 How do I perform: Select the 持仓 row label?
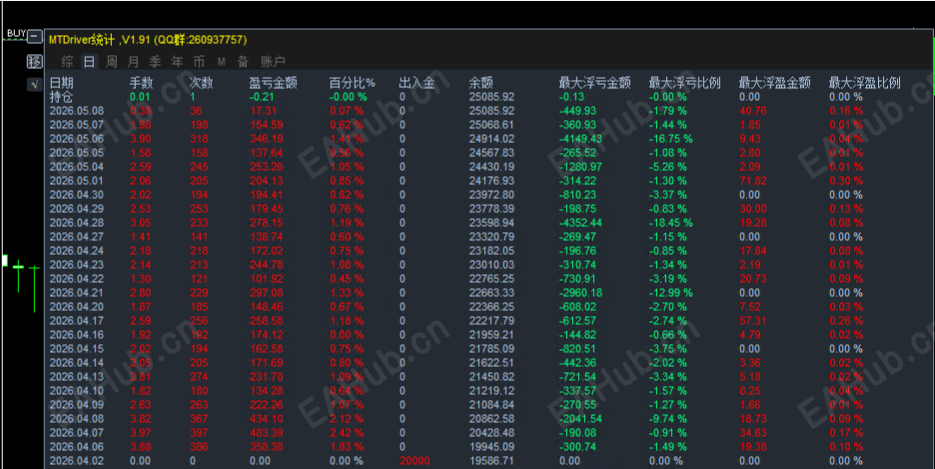pyautogui.click(x=61, y=97)
